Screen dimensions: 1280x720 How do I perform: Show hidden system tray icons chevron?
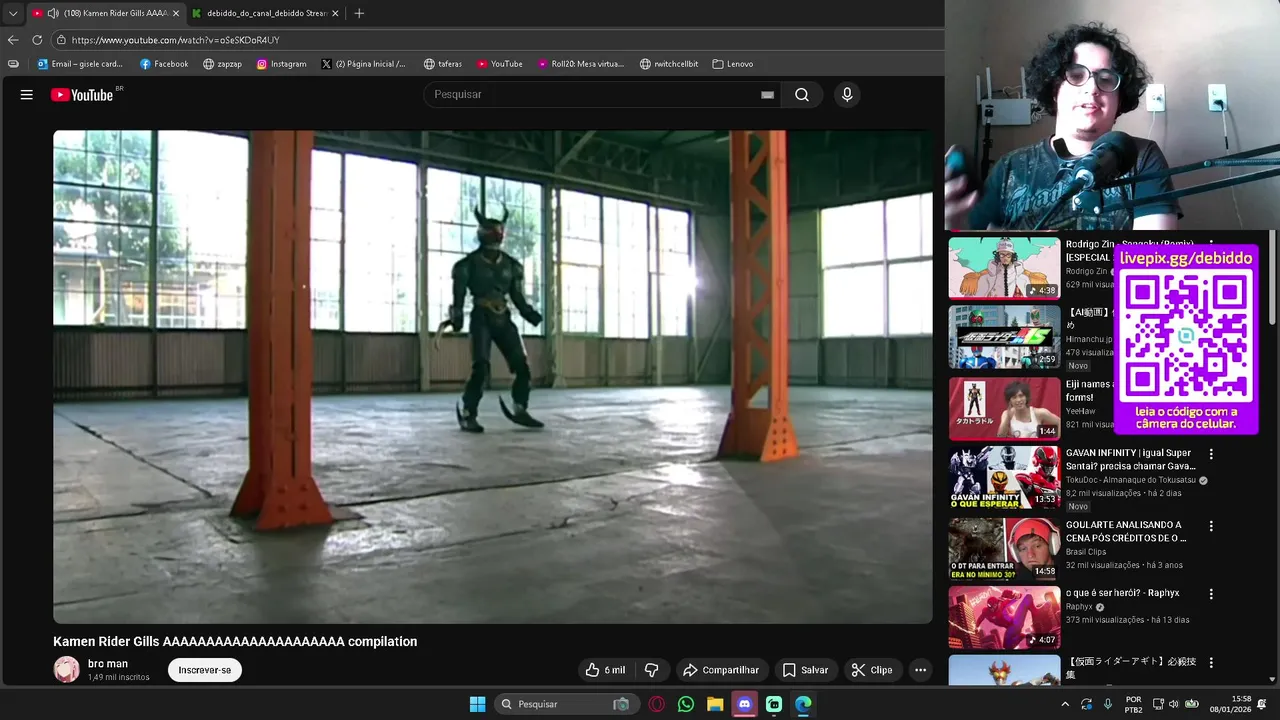1064,704
